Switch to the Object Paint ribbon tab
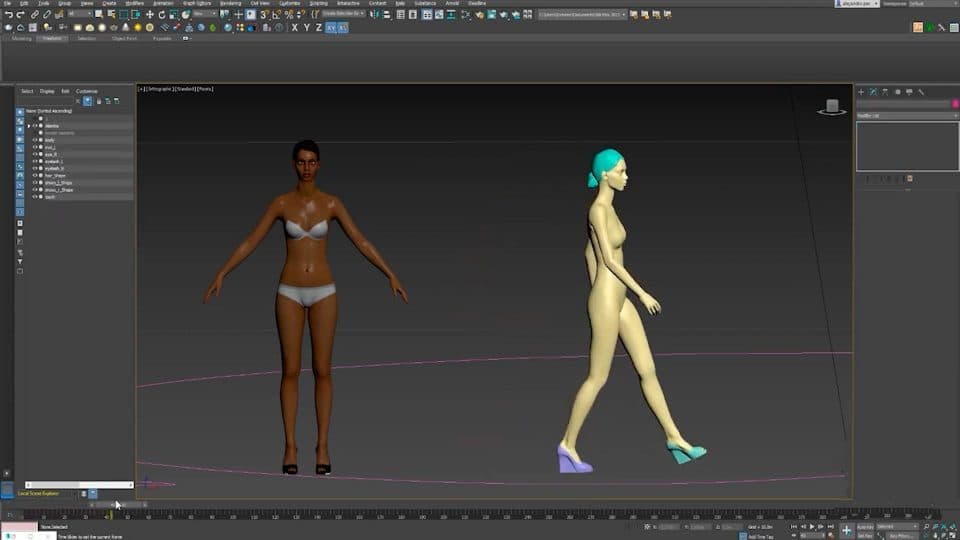This screenshot has width=960, height=540. click(x=124, y=38)
